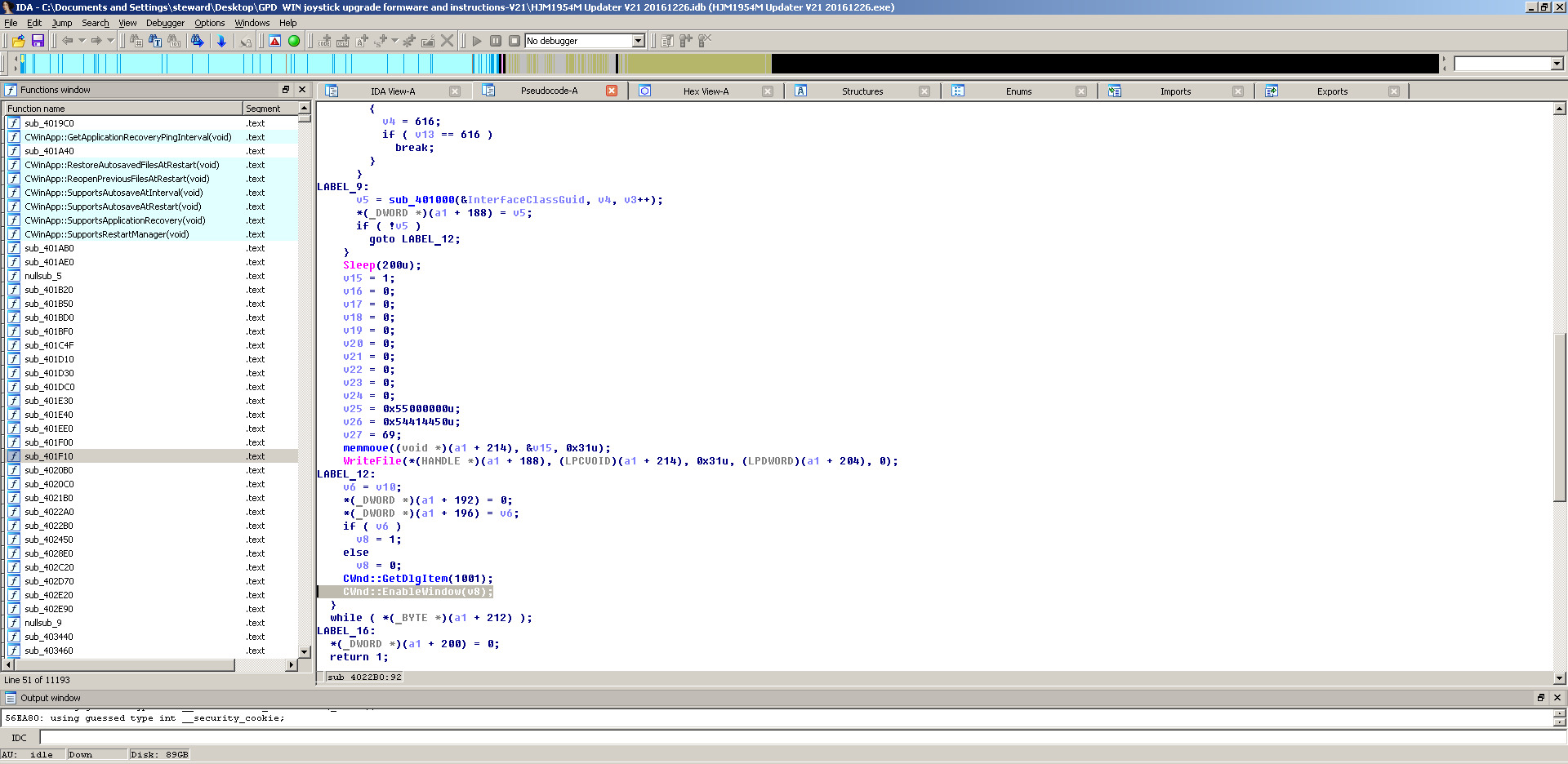Click the red warning triangle toolbar icon
Screen dimensions: 1568x764
pyautogui.click(x=275, y=41)
